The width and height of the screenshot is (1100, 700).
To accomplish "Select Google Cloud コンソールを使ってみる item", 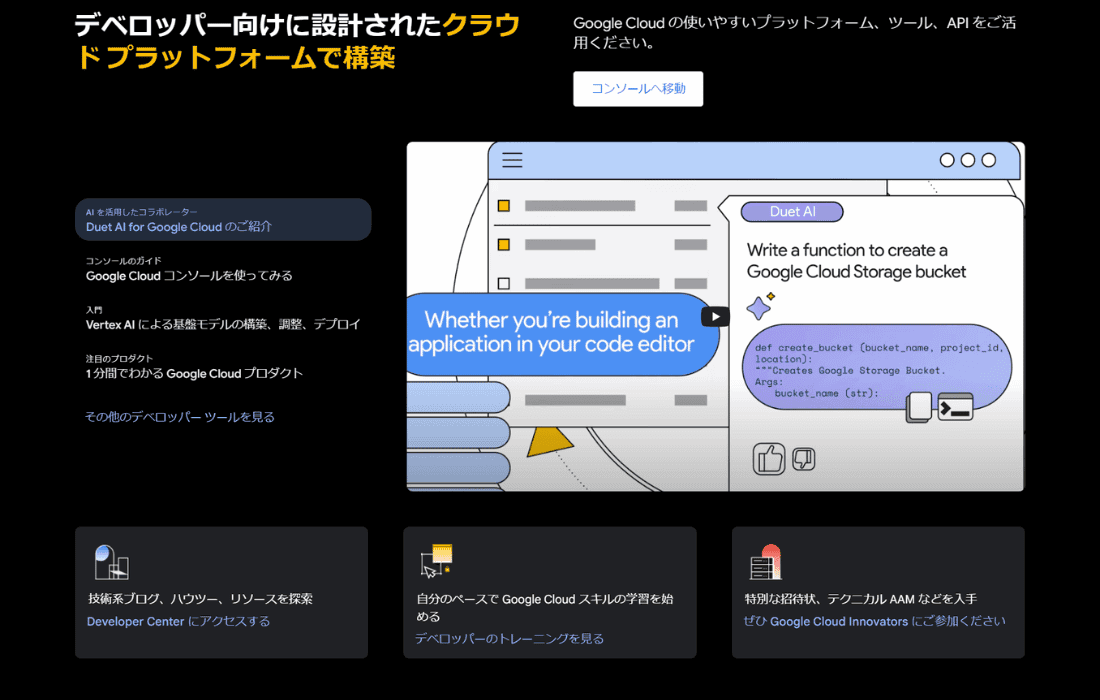I will click(189, 269).
